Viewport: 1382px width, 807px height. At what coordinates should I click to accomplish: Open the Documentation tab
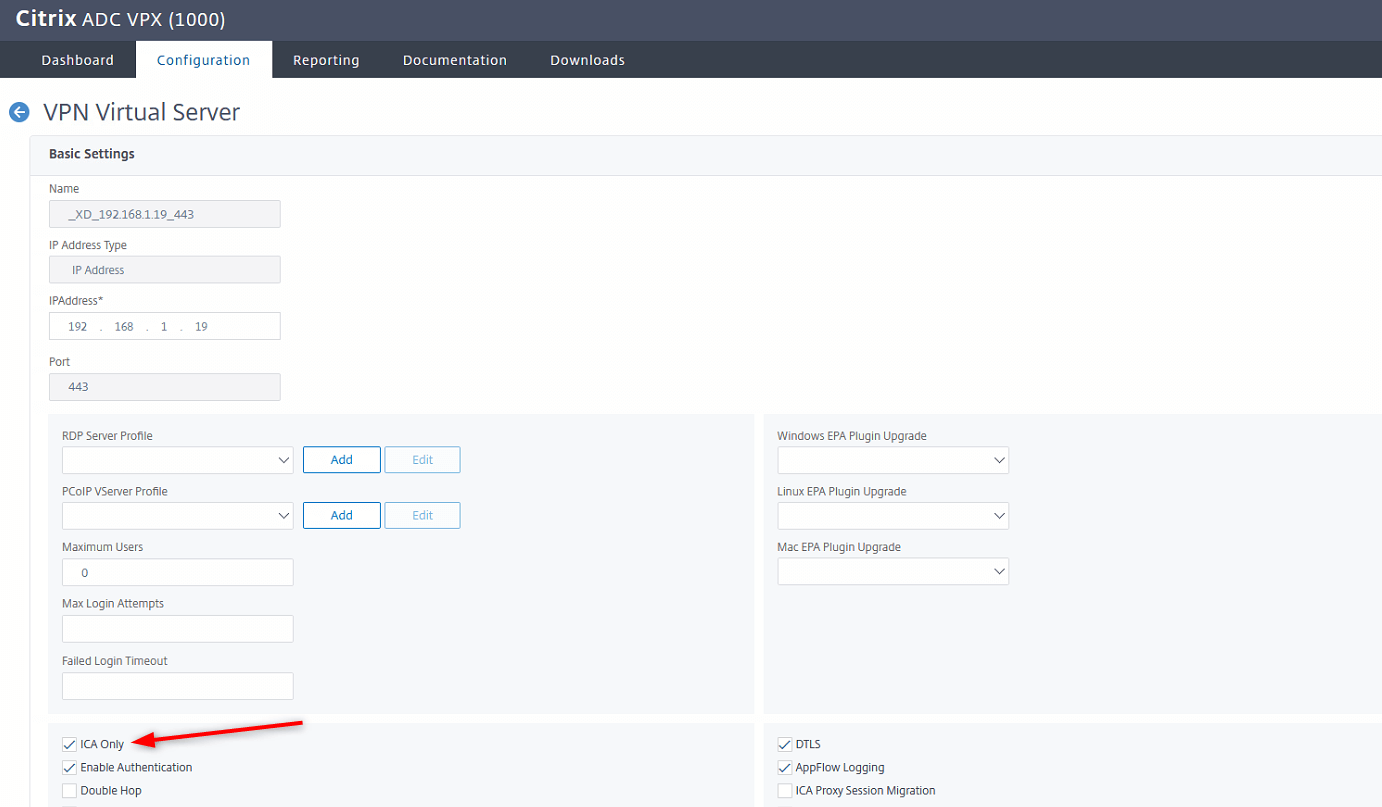(x=454, y=59)
